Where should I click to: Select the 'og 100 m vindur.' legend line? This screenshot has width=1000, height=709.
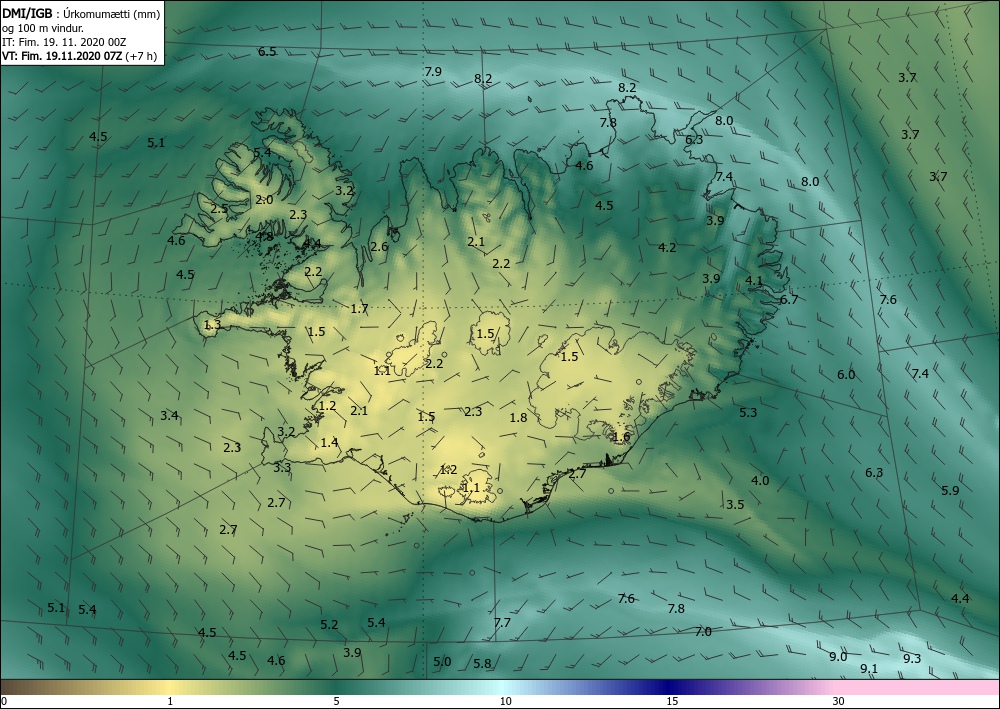42,28
